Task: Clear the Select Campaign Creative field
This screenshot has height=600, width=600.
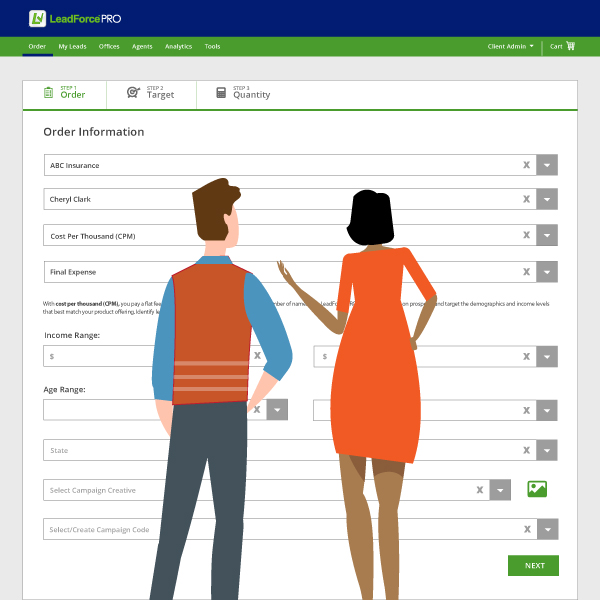Action: click(479, 490)
